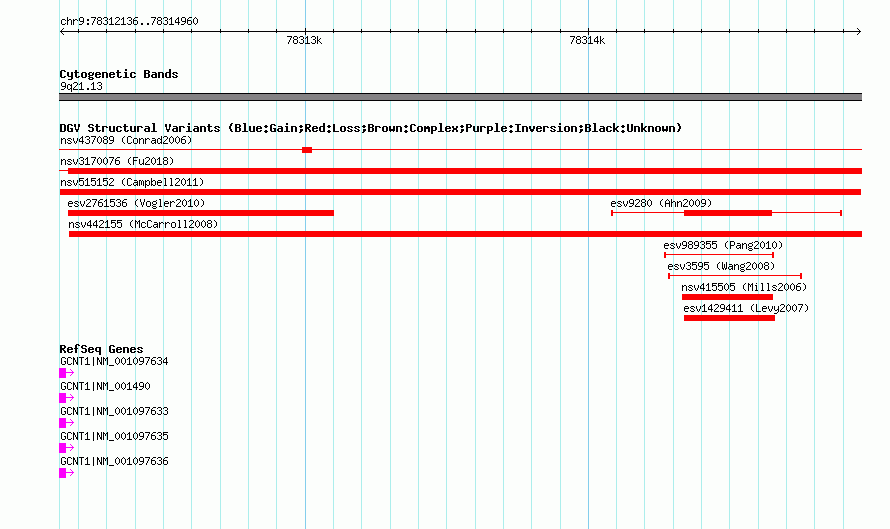Click the 78314k ruler tick label
Screen dimensions: 890x529
click(587, 40)
